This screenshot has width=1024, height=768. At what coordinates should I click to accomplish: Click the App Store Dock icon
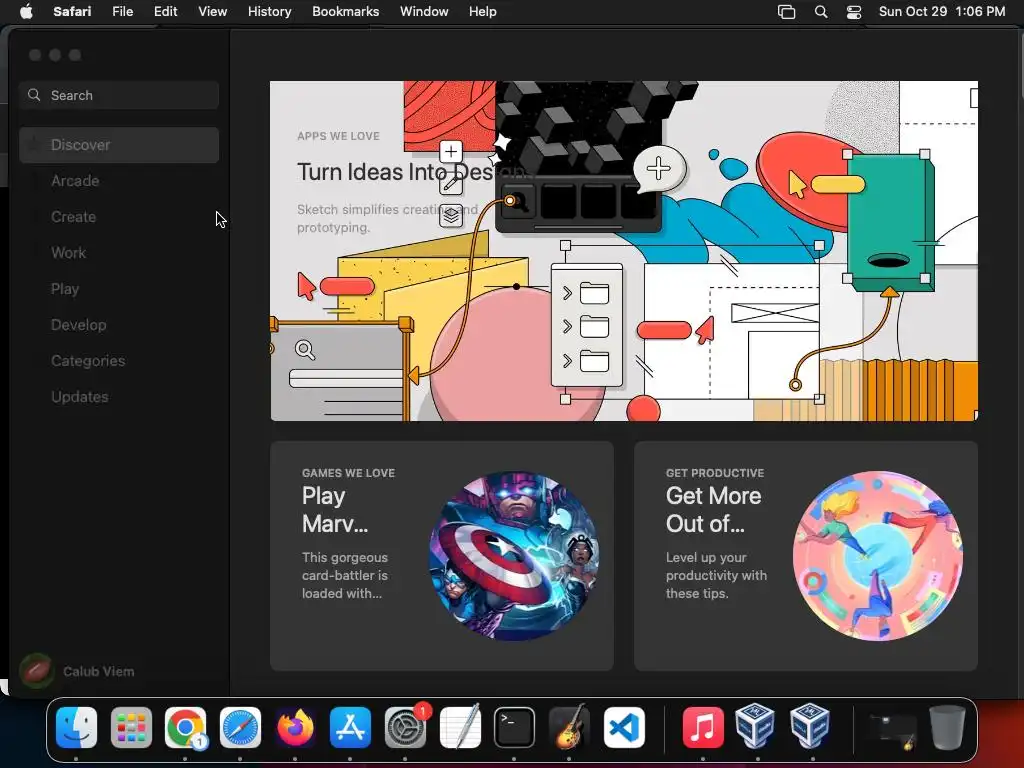pyautogui.click(x=350, y=727)
